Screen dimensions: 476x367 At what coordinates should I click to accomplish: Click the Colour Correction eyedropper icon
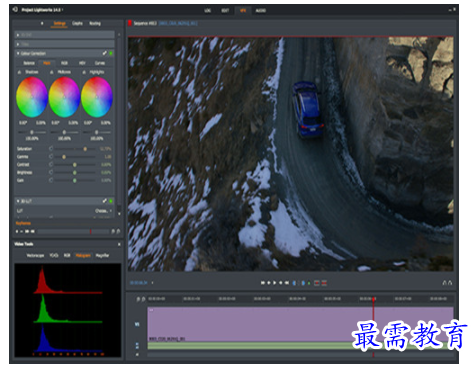[105, 53]
